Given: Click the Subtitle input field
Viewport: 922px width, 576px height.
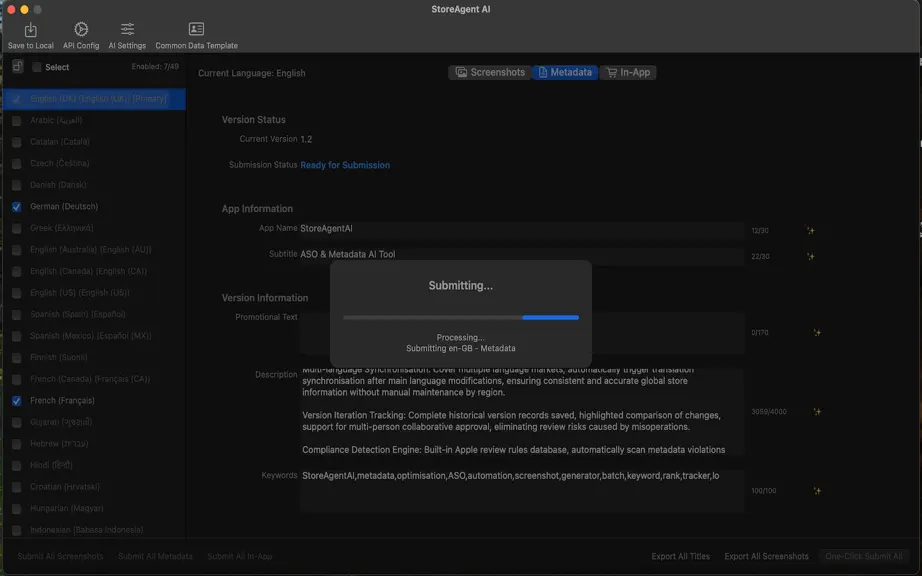Looking at the screenshot, I should click(x=522, y=254).
